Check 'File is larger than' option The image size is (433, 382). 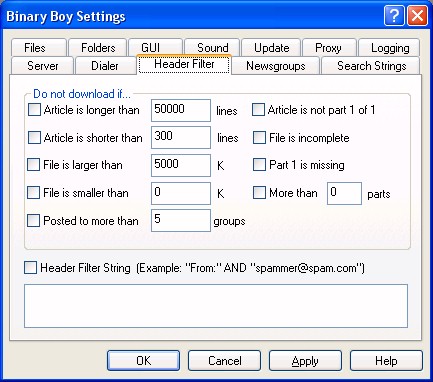34,165
